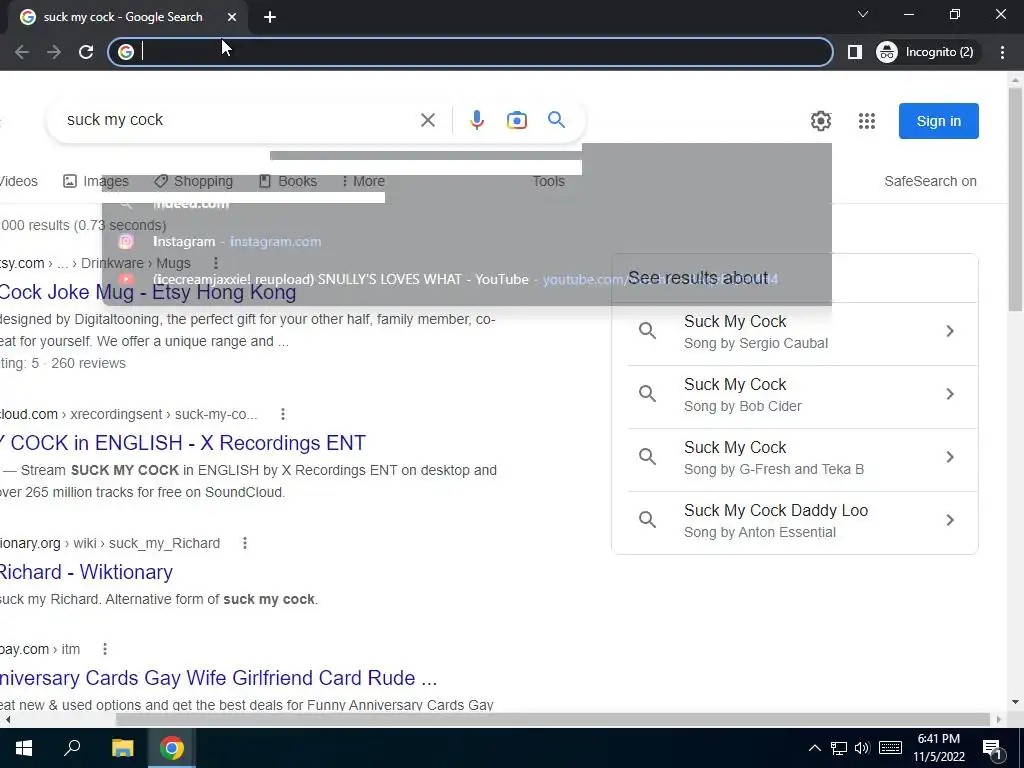The height and width of the screenshot is (768, 1024).
Task: Expand chevron for song by G-Fresh and Teka B
Action: (x=950, y=457)
